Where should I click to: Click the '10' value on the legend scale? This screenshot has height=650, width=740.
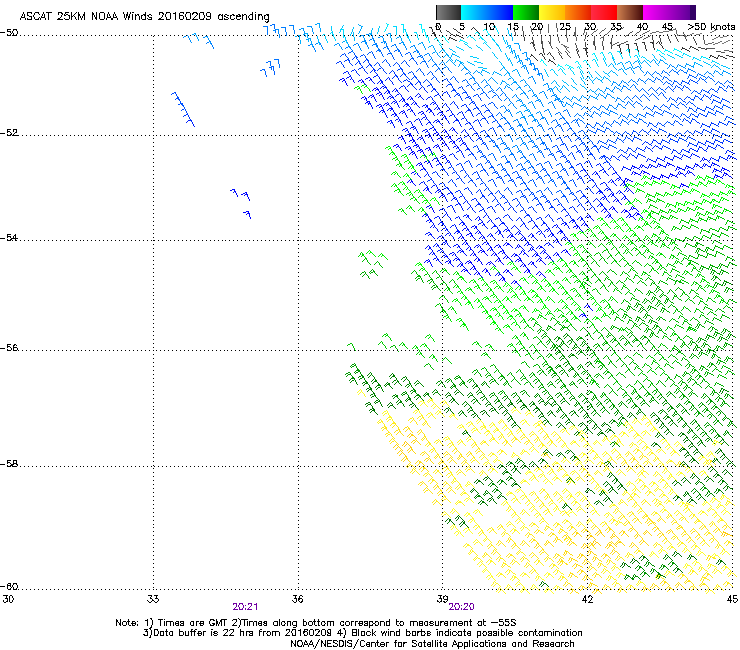point(489,26)
